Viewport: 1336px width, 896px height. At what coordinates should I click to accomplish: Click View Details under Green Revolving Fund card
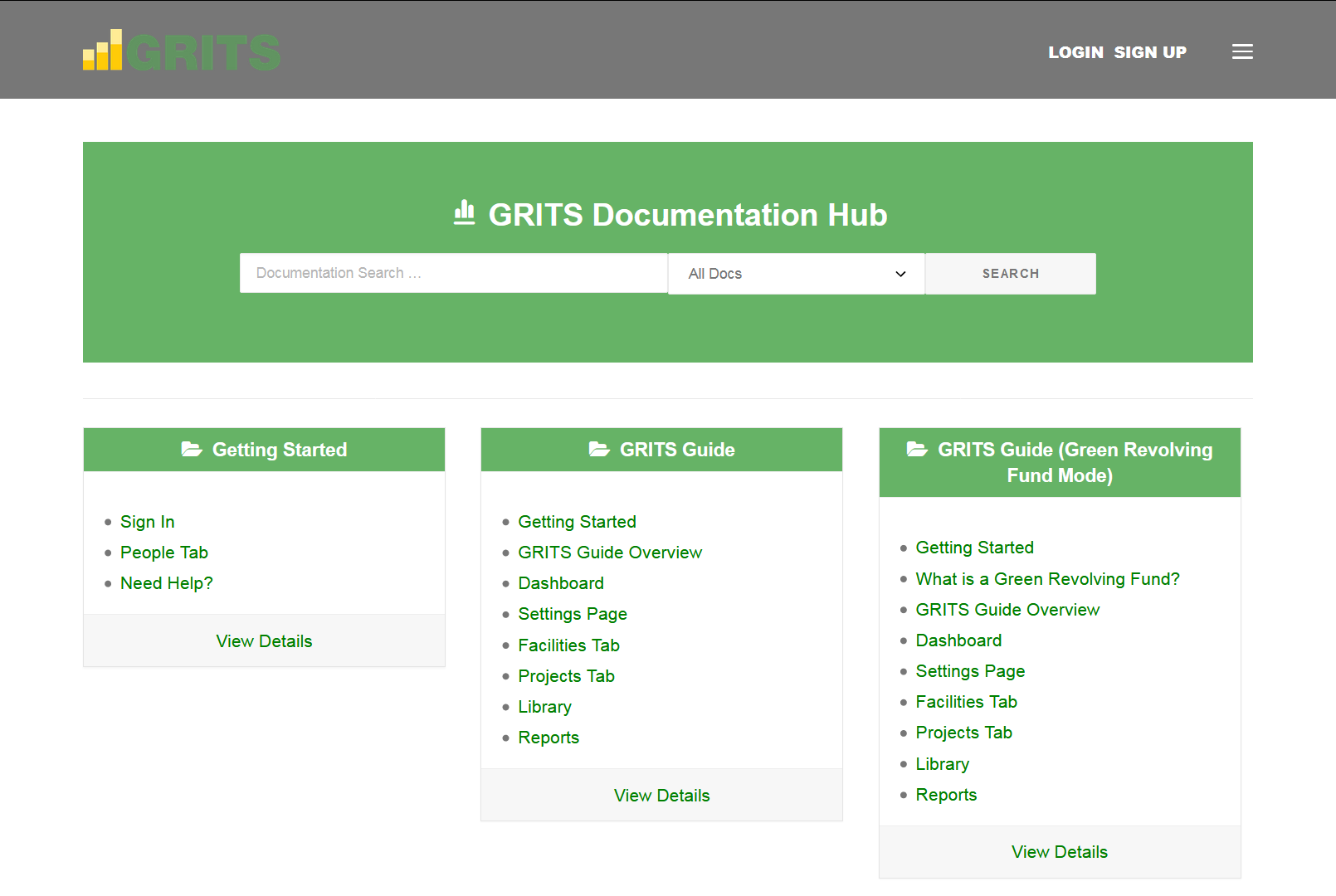pos(1060,852)
